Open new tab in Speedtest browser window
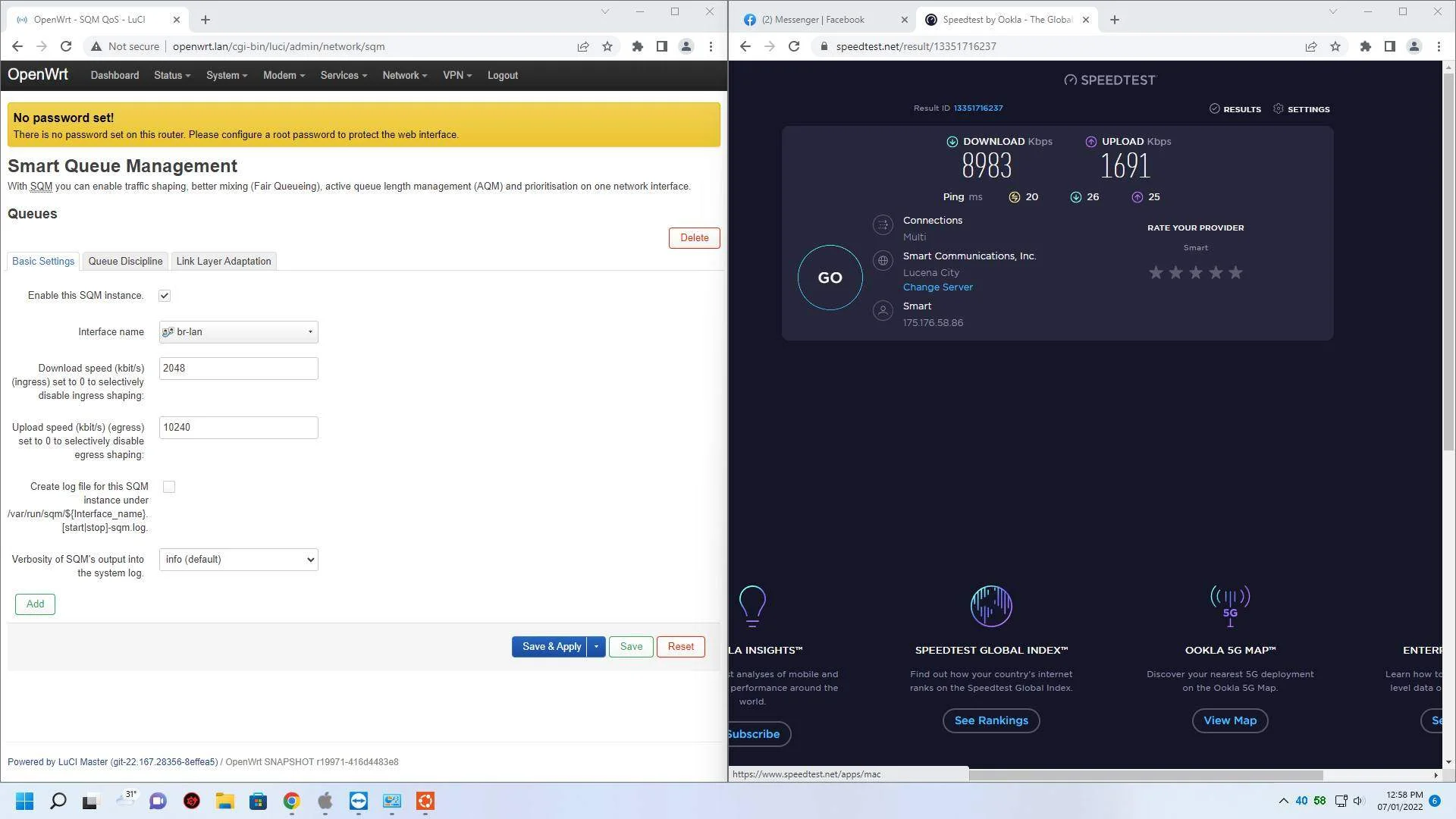Image resolution: width=1456 pixels, height=819 pixels. [1115, 20]
